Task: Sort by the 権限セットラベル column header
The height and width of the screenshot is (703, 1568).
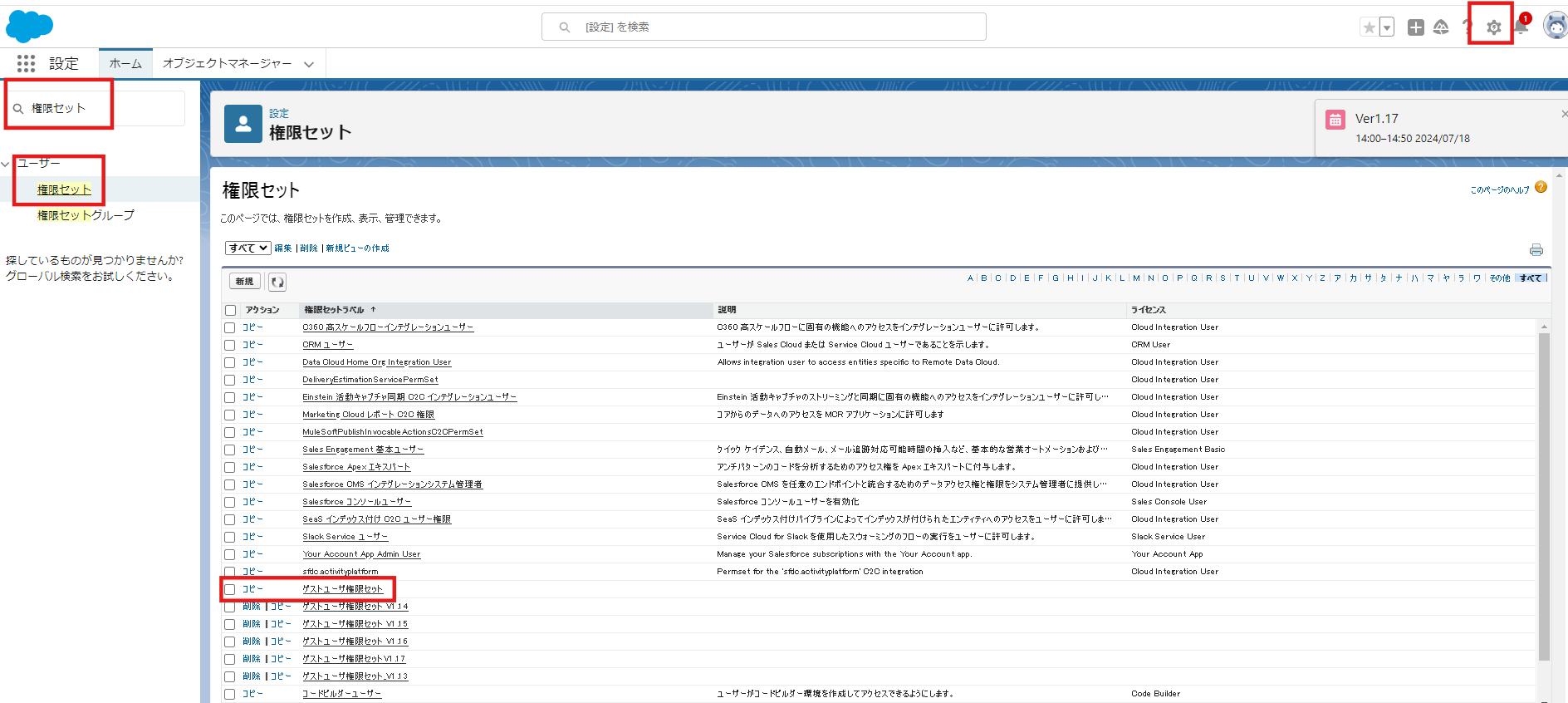Action: [334, 310]
